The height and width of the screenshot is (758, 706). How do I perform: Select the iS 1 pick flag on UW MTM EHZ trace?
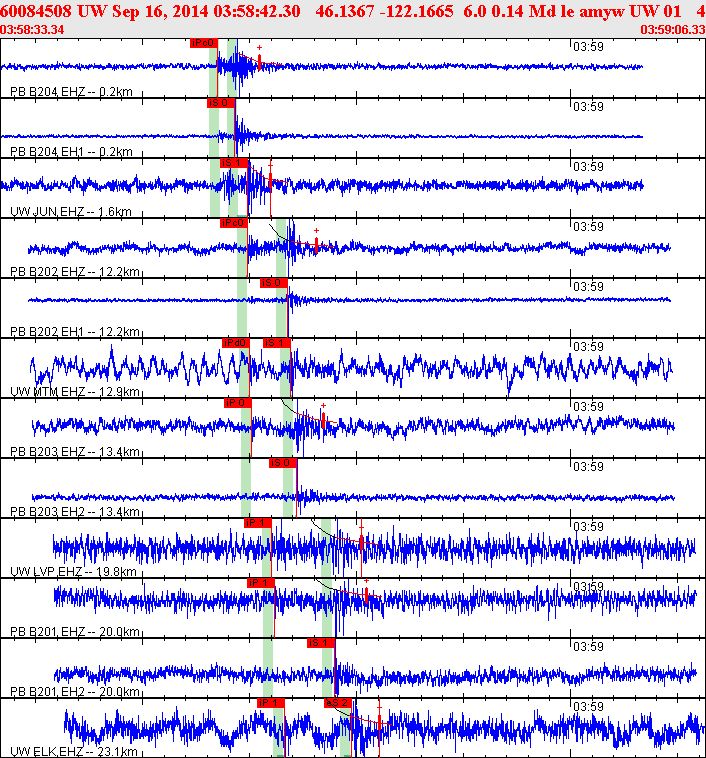pos(277,343)
